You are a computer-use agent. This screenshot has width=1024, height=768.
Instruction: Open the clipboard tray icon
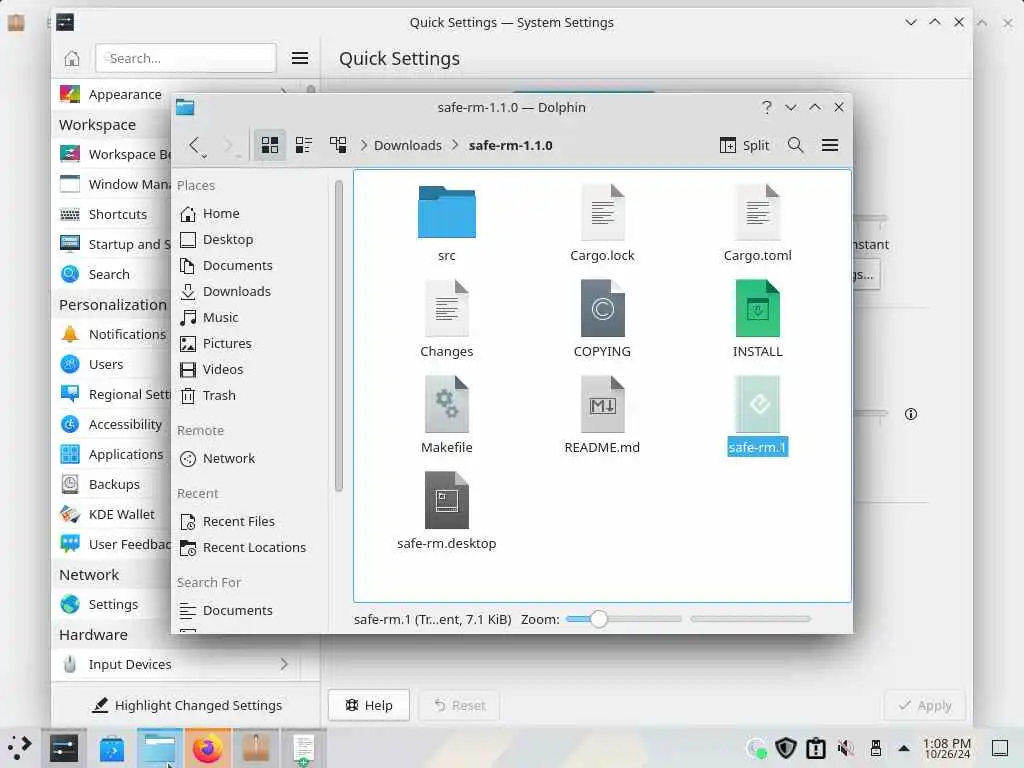click(816, 748)
